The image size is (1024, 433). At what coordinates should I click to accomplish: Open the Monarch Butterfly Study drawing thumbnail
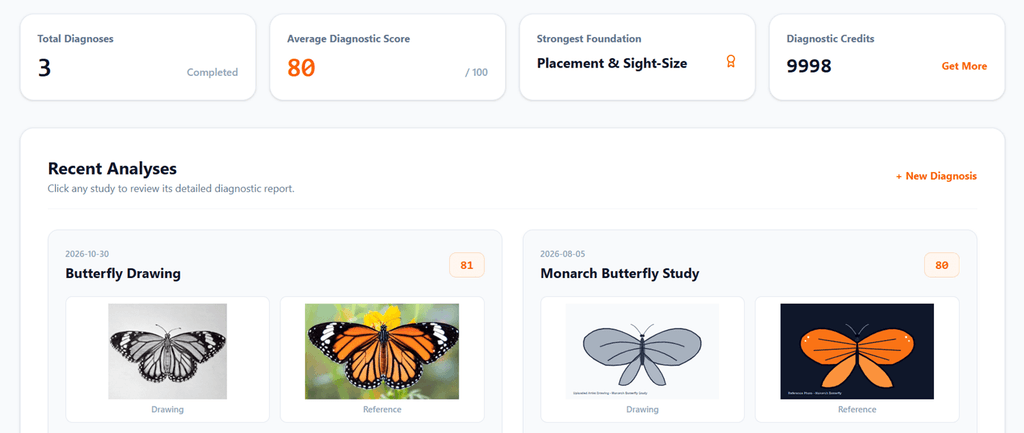(x=643, y=351)
